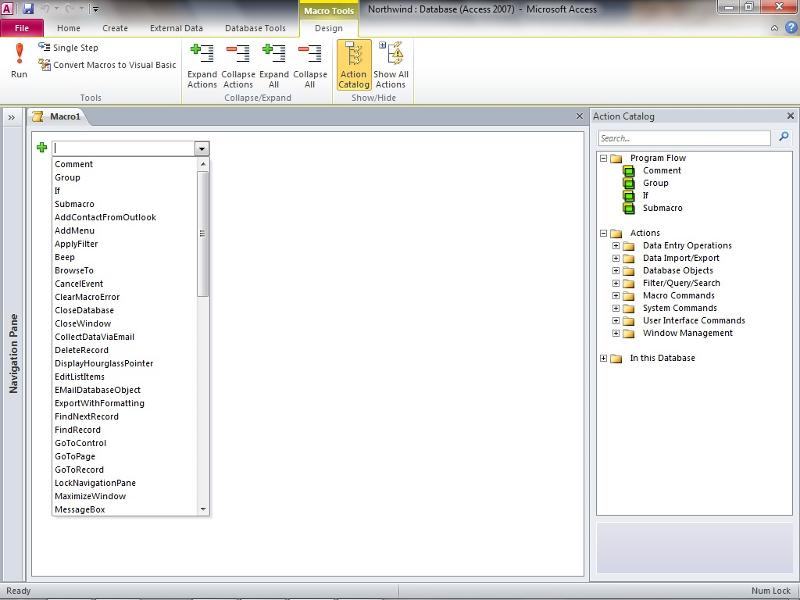Collapse the Actions folder in catalog
Image resolution: width=800 pixels, height=600 pixels.
click(604, 233)
